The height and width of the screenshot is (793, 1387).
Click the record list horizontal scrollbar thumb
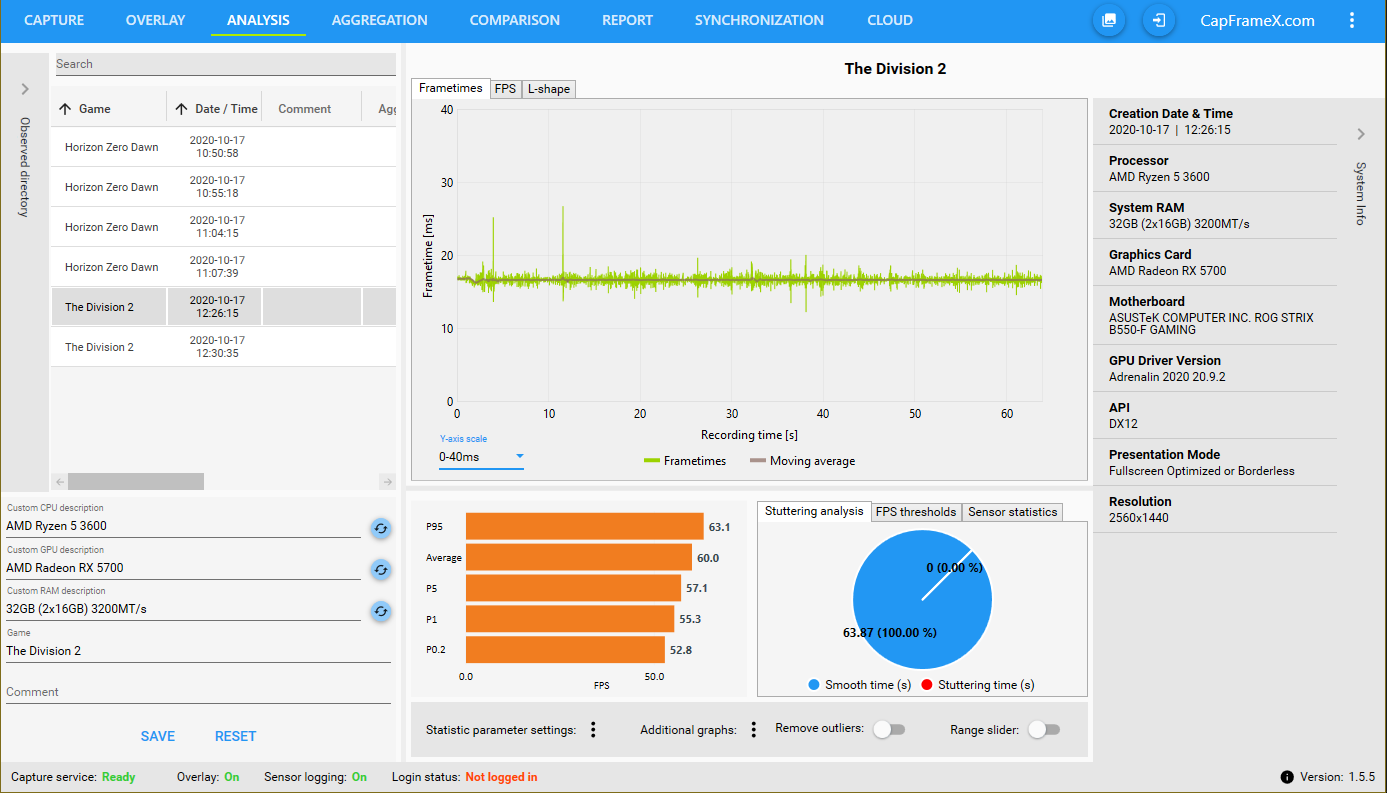pyautogui.click(x=136, y=481)
